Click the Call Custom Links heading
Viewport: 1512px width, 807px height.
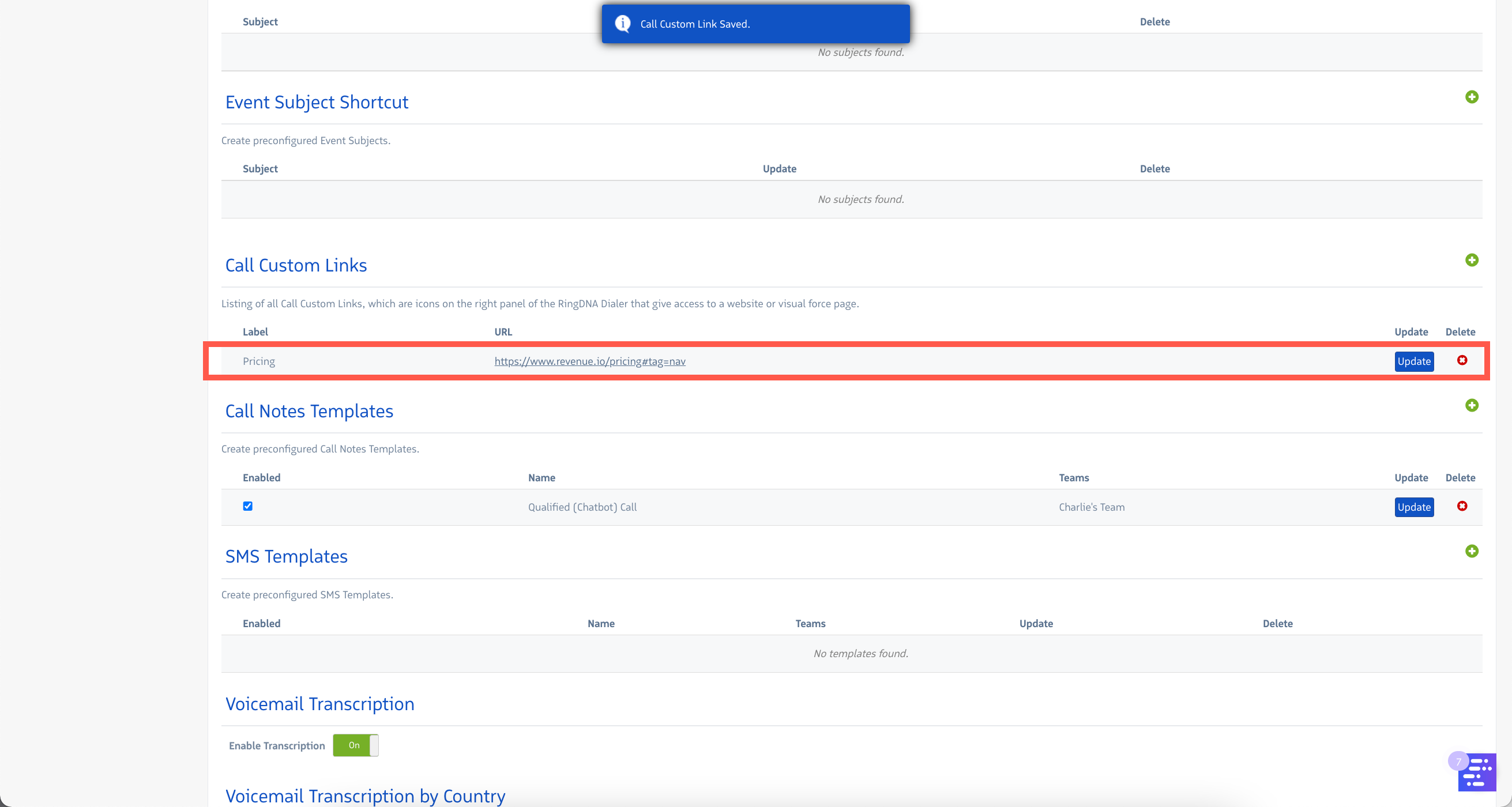(296, 265)
